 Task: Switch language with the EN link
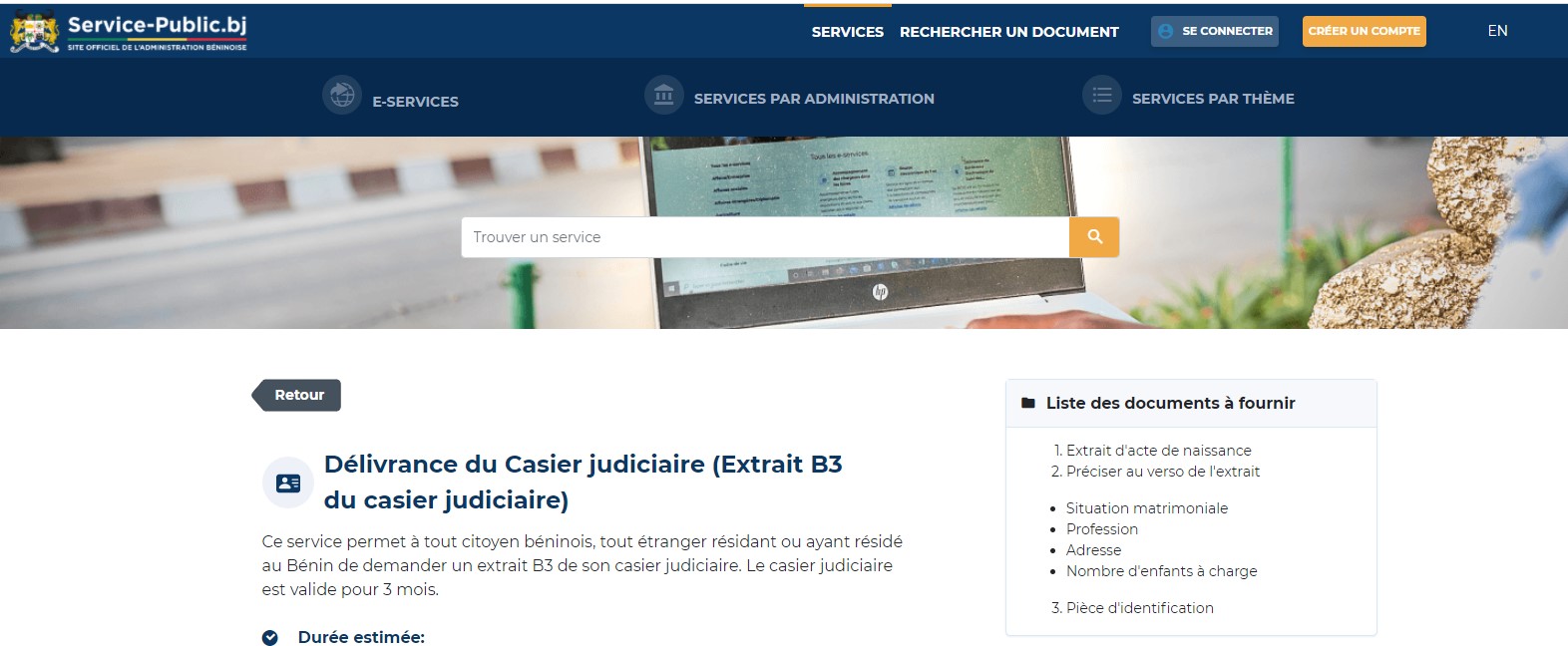(x=1497, y=31)
